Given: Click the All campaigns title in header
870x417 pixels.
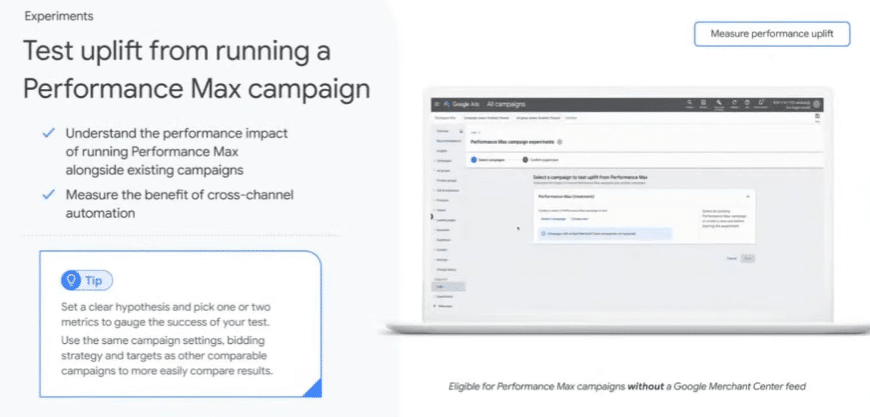Looking at the screenshot, I should [x=505, y=104].
